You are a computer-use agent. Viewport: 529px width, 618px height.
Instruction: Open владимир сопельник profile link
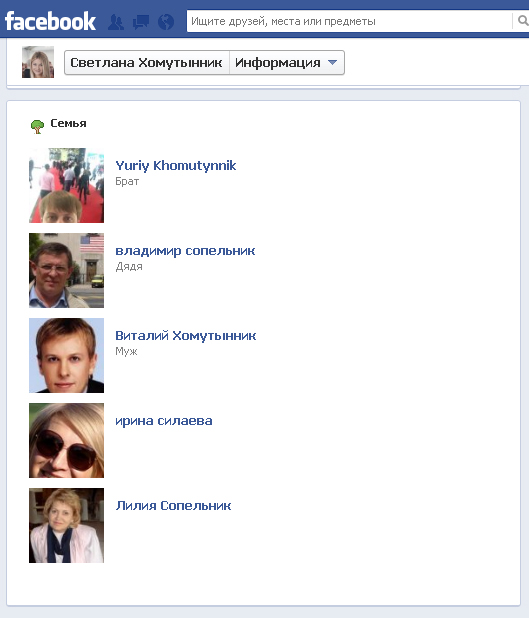(x=185, y=251)
